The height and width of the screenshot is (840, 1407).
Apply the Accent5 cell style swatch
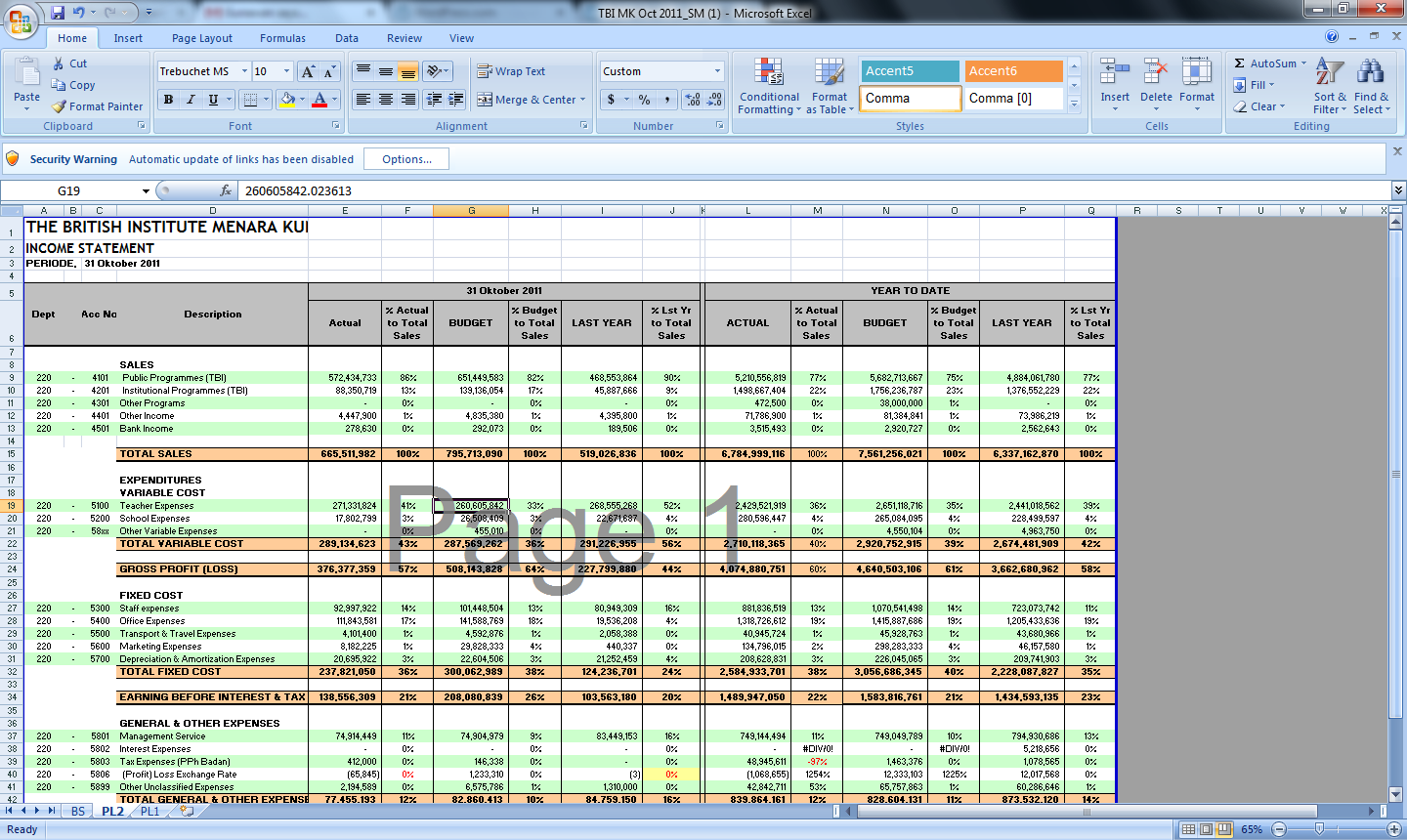point(909,71)
